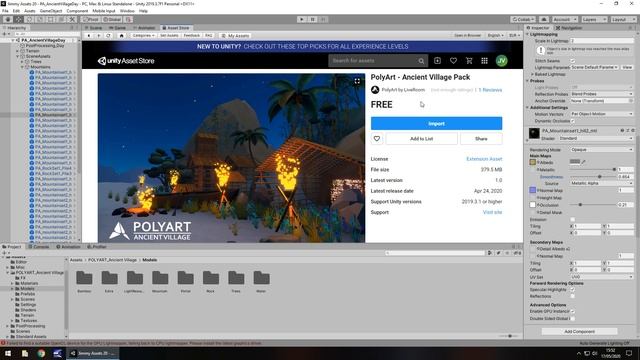Switch to the Navigation tab
Image resolution: width=640 pixels, height=360 pixels.
pos(569,28)
